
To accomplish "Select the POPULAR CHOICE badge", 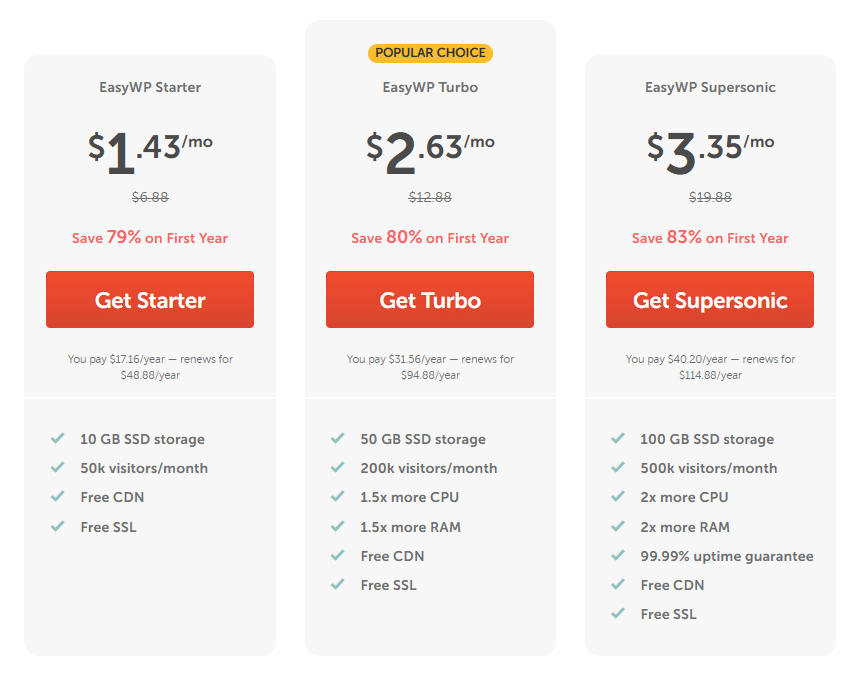I will [430, 52].
